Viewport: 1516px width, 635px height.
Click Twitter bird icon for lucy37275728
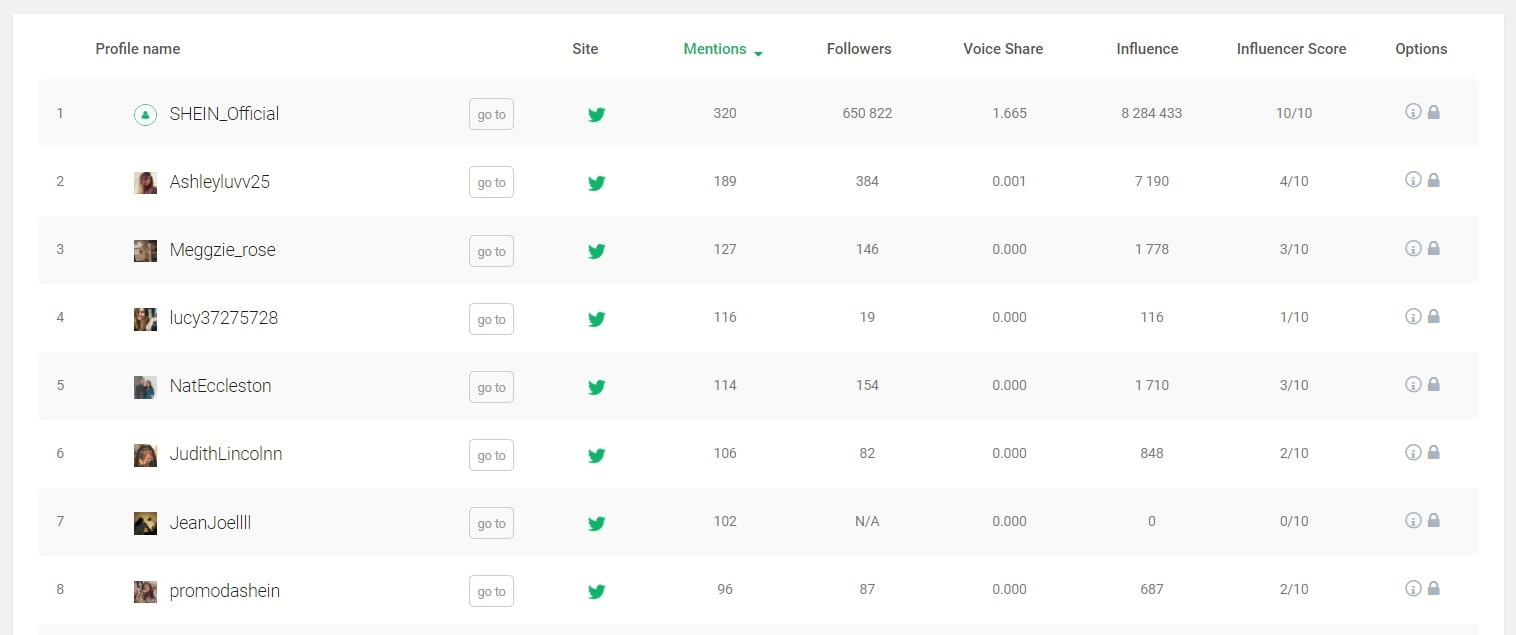coord(597,319)
